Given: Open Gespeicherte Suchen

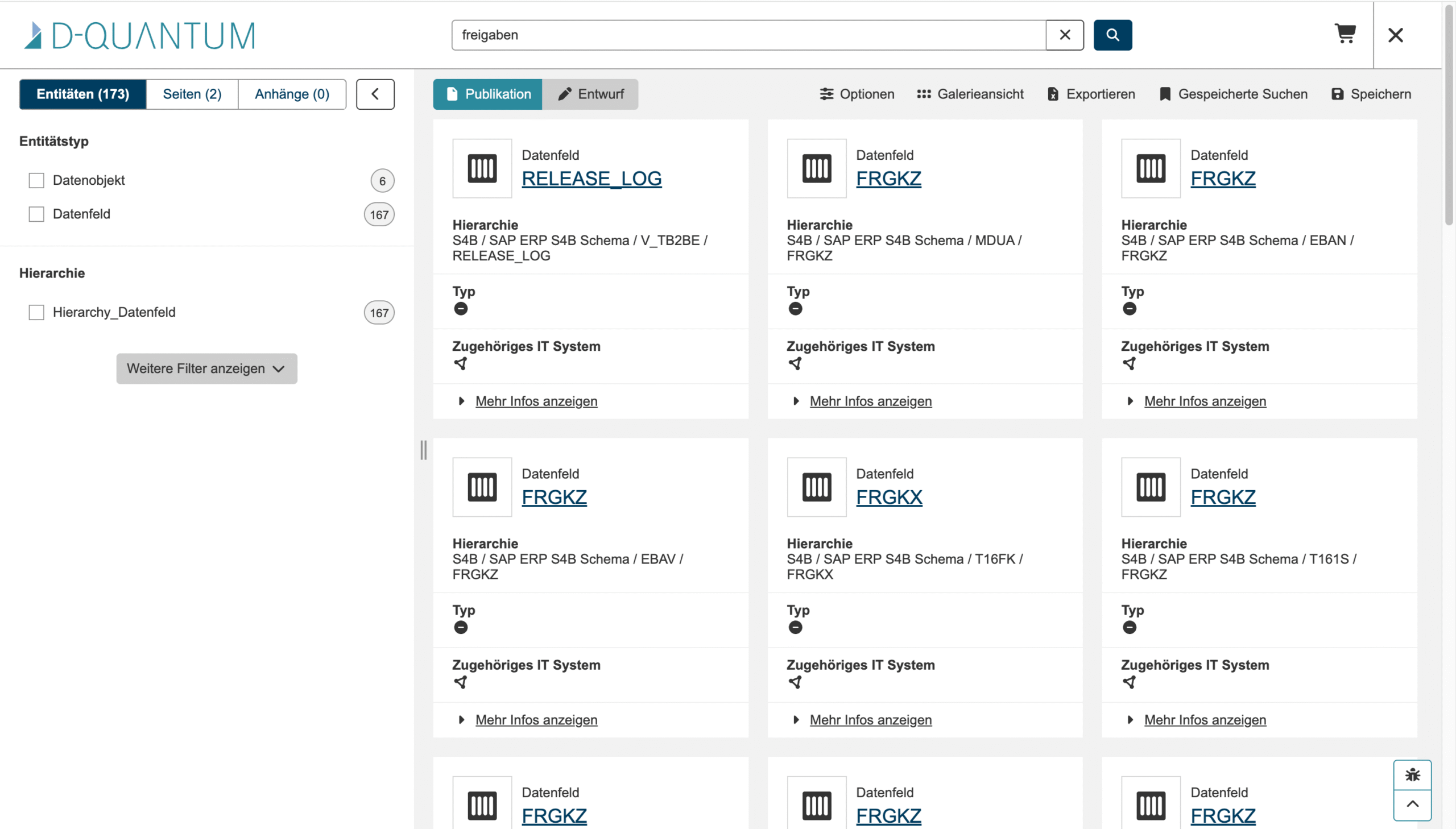Looking at the screenshot, I should tap(1234, 94).
